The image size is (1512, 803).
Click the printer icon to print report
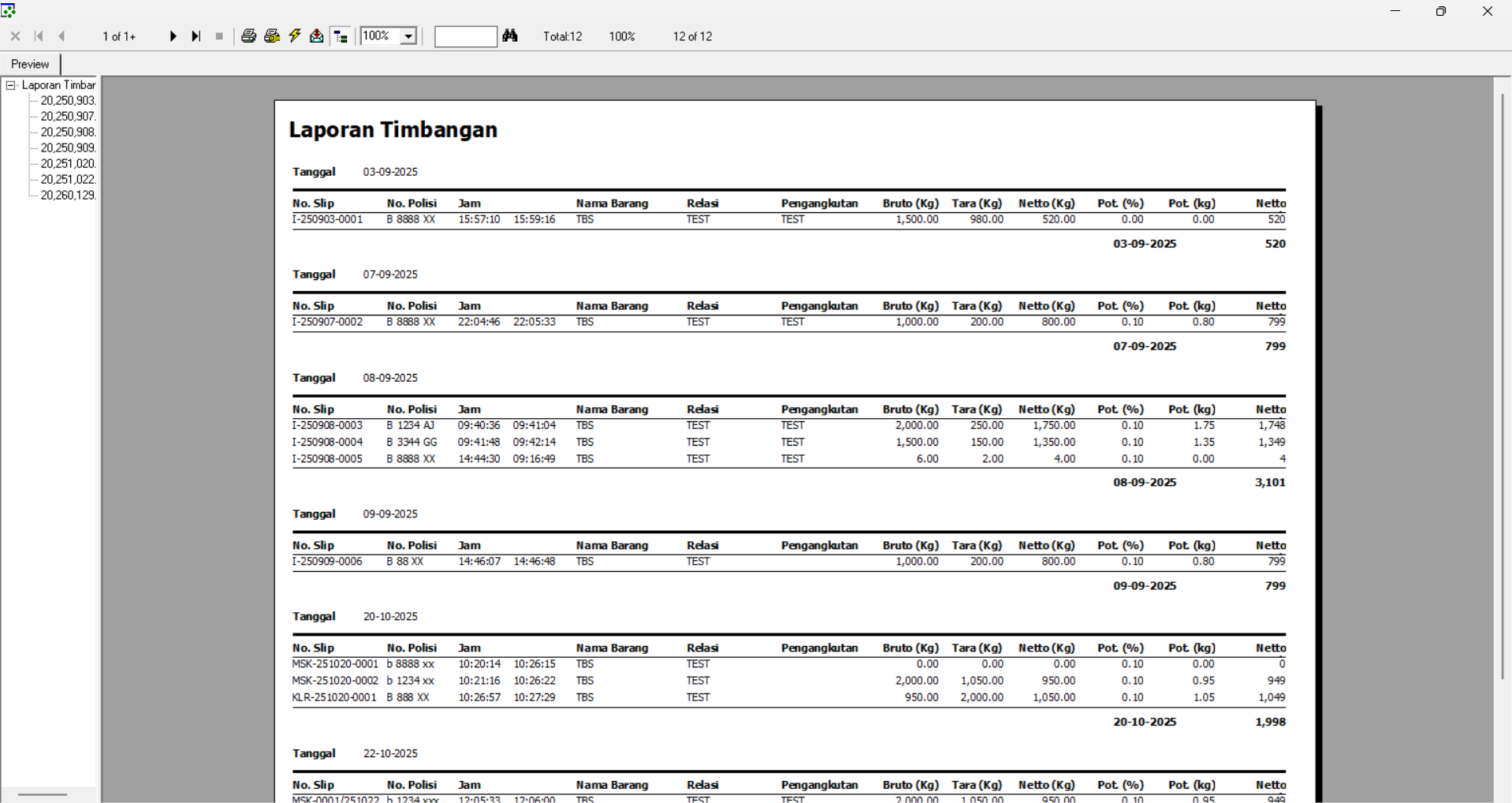tap(249, 36)
